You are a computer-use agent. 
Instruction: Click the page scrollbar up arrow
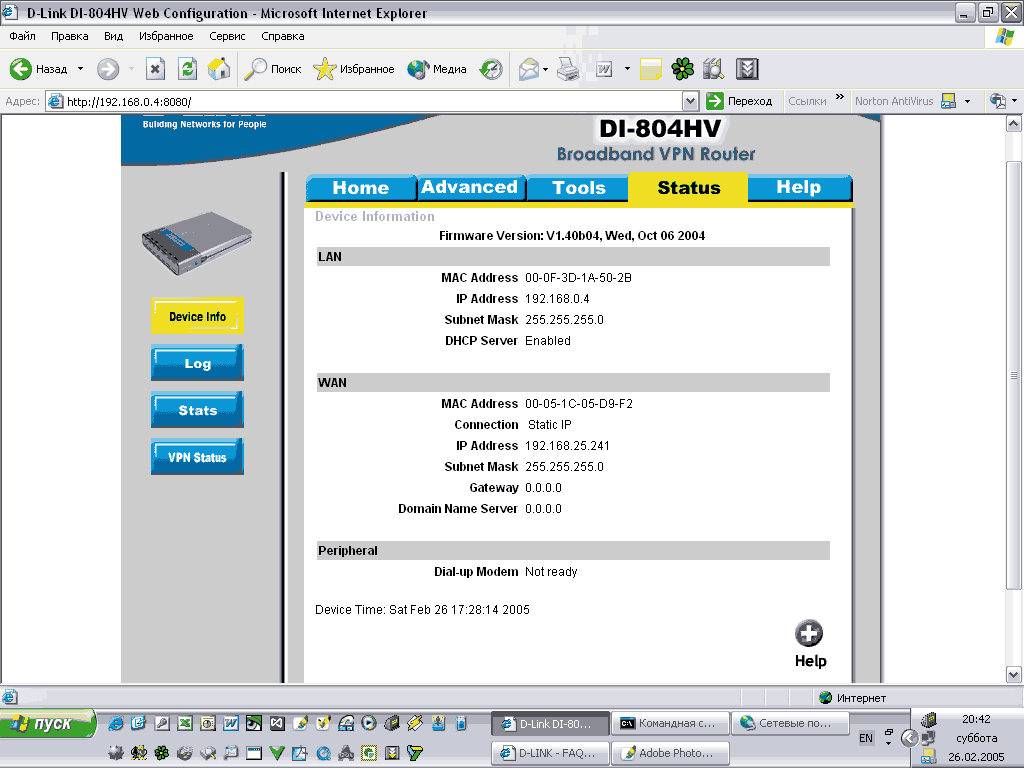click(1014, 123)
